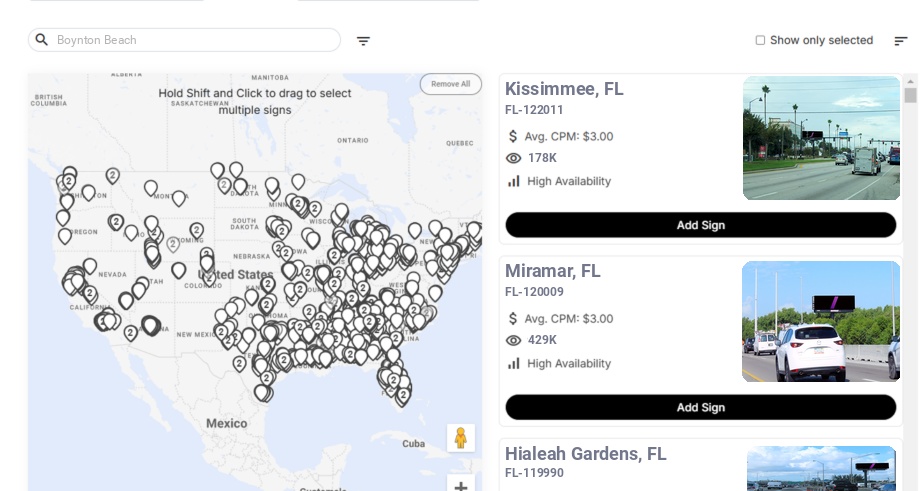Open the Hialeah Gardens, FL listing title
The width and height of the screenshot is (920, 491).
click(x=585, y=454)
